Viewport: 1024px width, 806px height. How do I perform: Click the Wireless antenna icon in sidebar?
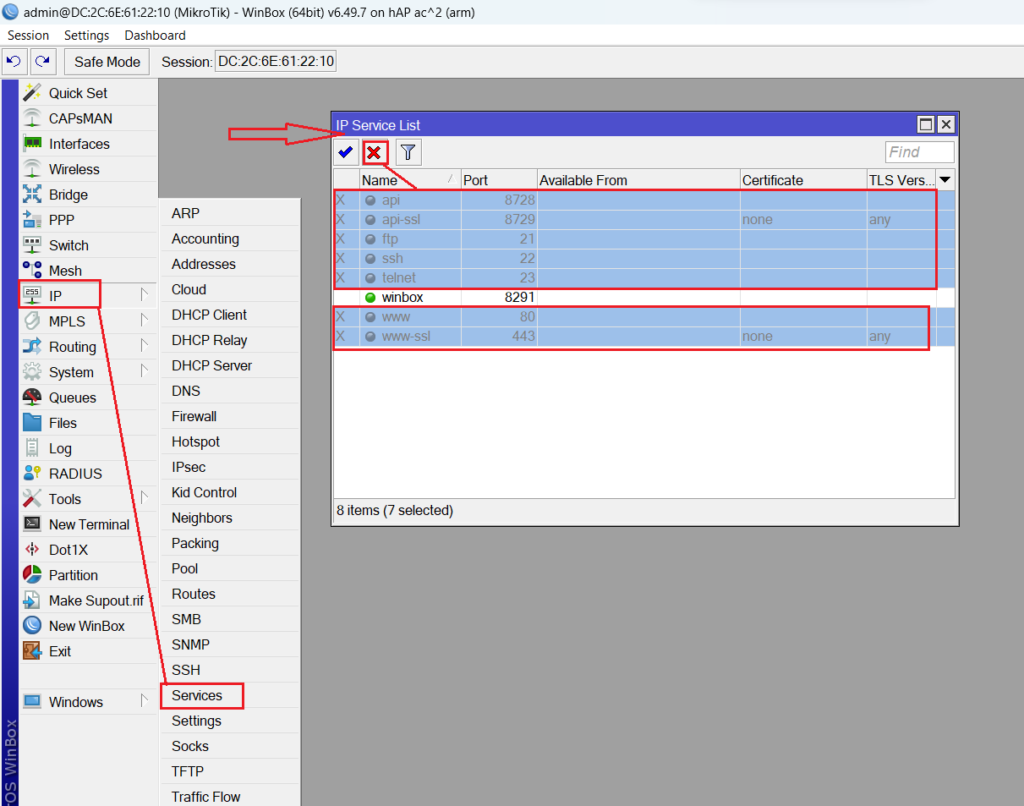click(x=33, y=169)
